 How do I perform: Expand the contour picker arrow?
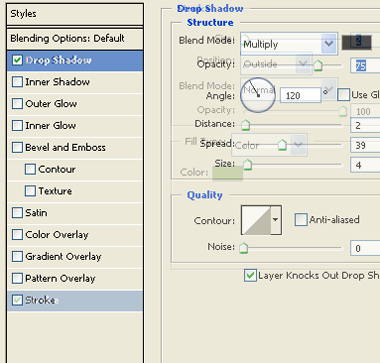point(276,220)
